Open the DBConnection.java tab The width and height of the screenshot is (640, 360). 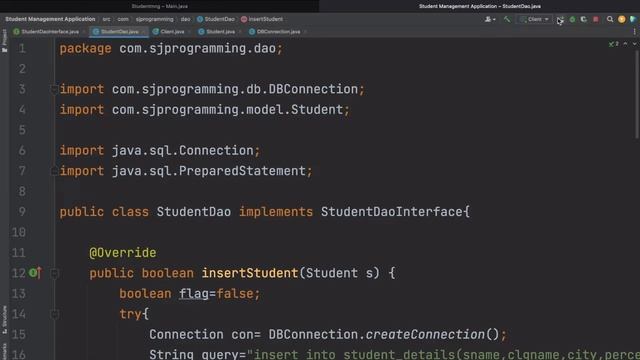point(274,31)
